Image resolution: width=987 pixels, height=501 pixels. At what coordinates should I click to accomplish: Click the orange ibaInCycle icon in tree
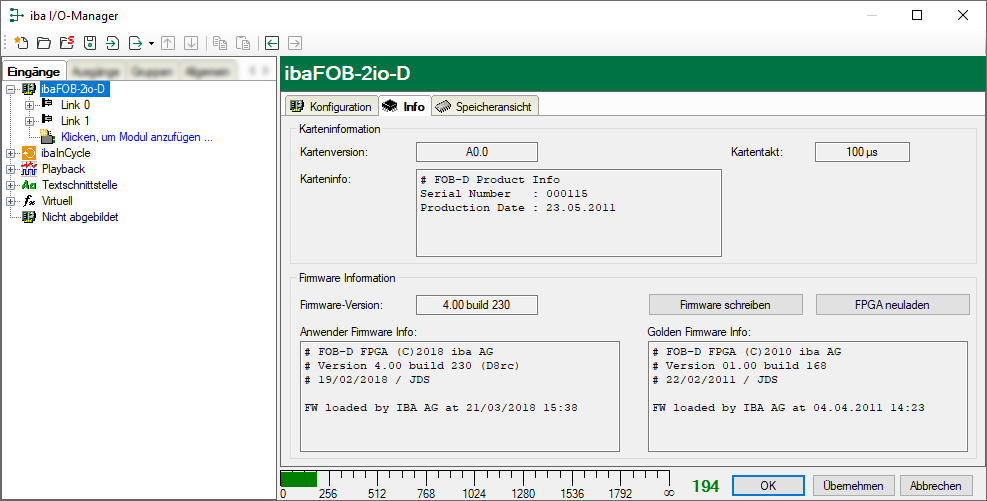pyautogui.click(x=29, y=153)
